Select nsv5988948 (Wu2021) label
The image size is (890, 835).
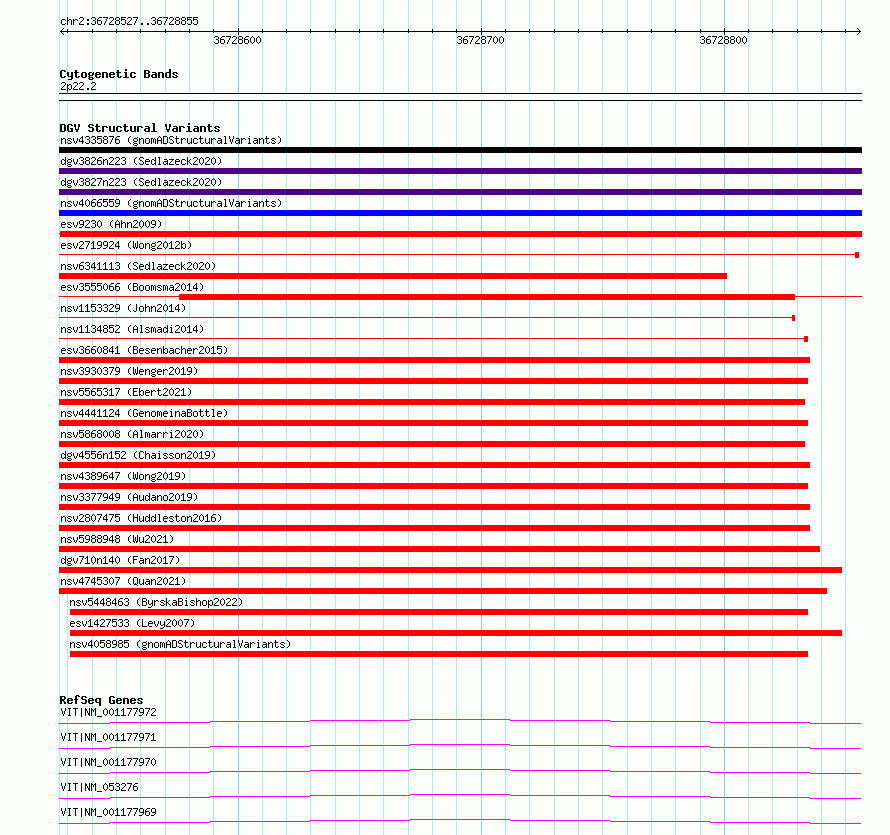[x=117, y=539]
